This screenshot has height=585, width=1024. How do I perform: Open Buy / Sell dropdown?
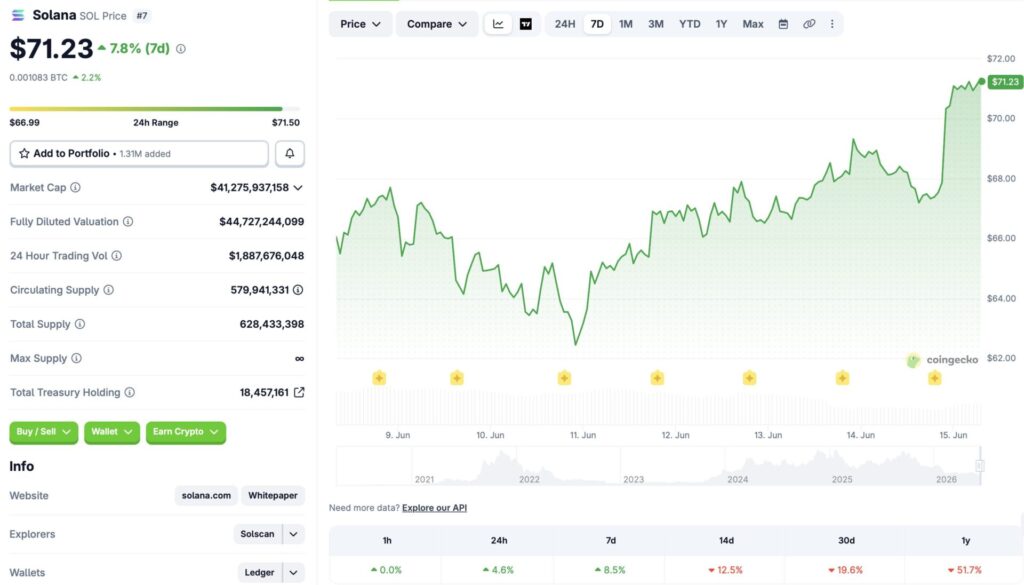pos(44,432)
